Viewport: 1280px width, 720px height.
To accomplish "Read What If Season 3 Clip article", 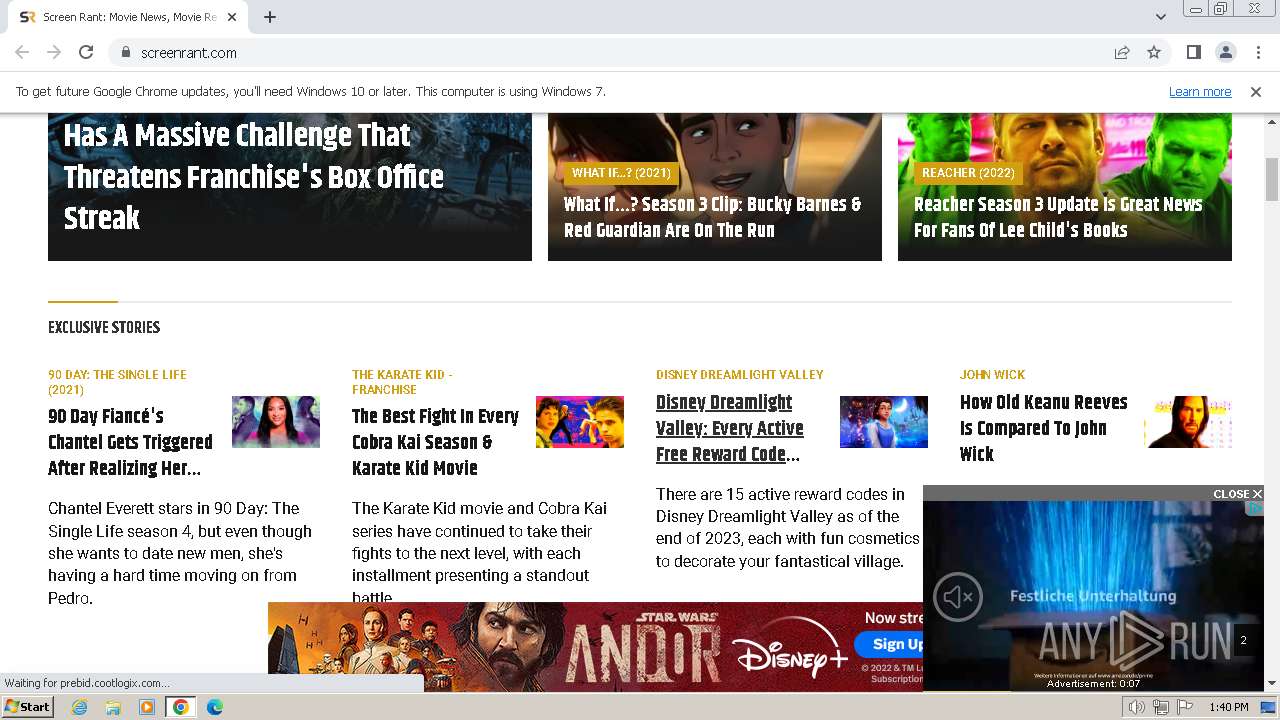I will [x=712, y=217].
